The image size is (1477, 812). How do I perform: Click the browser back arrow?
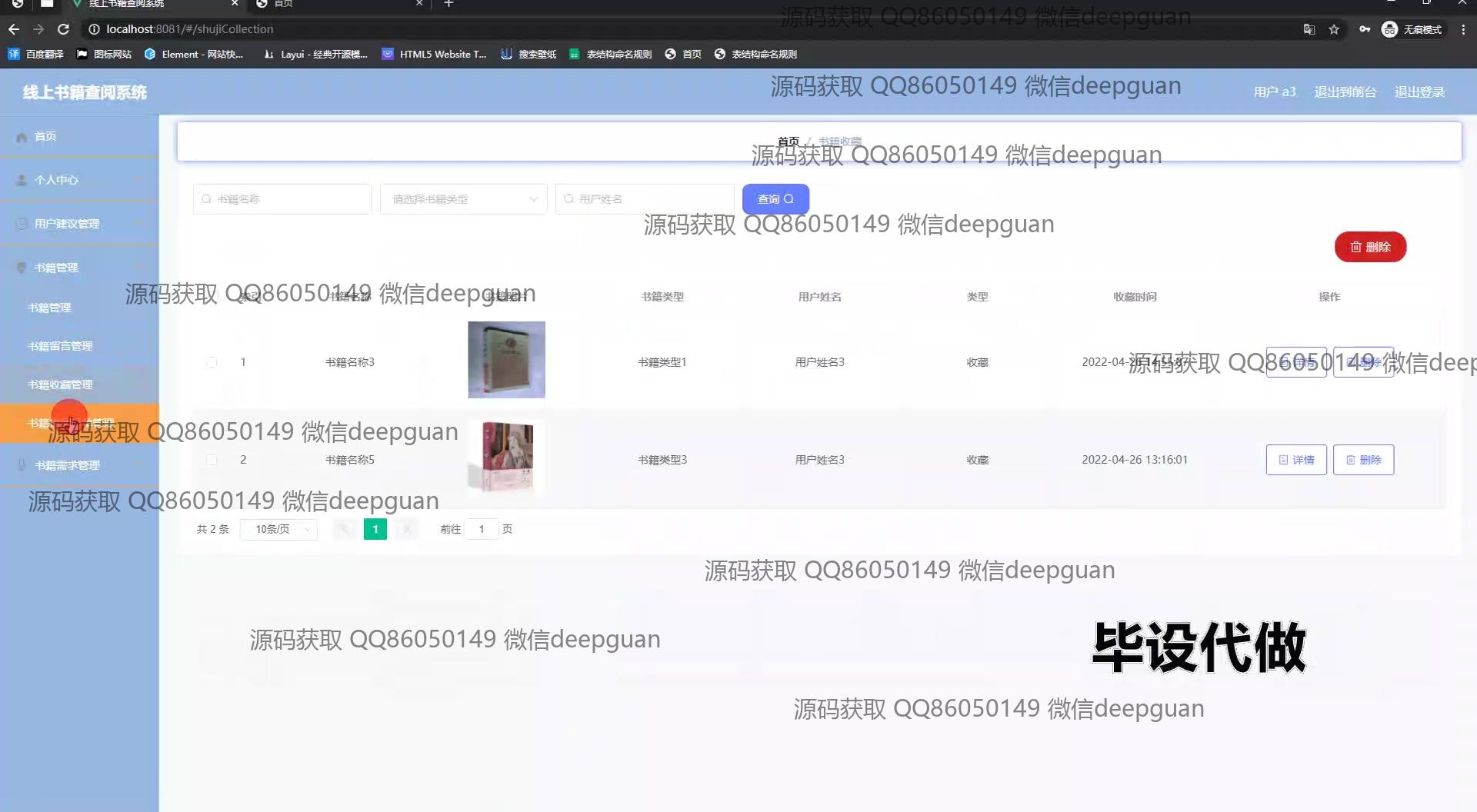tap(14, 29)
